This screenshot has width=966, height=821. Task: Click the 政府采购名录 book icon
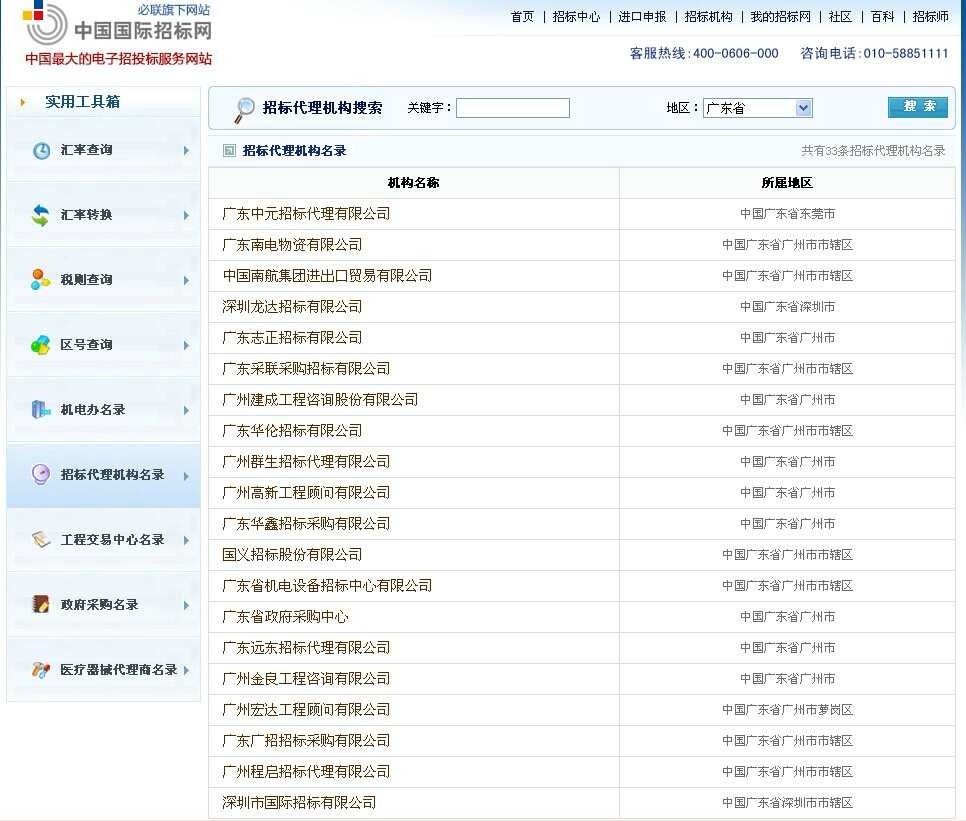[x=41, y=605]
